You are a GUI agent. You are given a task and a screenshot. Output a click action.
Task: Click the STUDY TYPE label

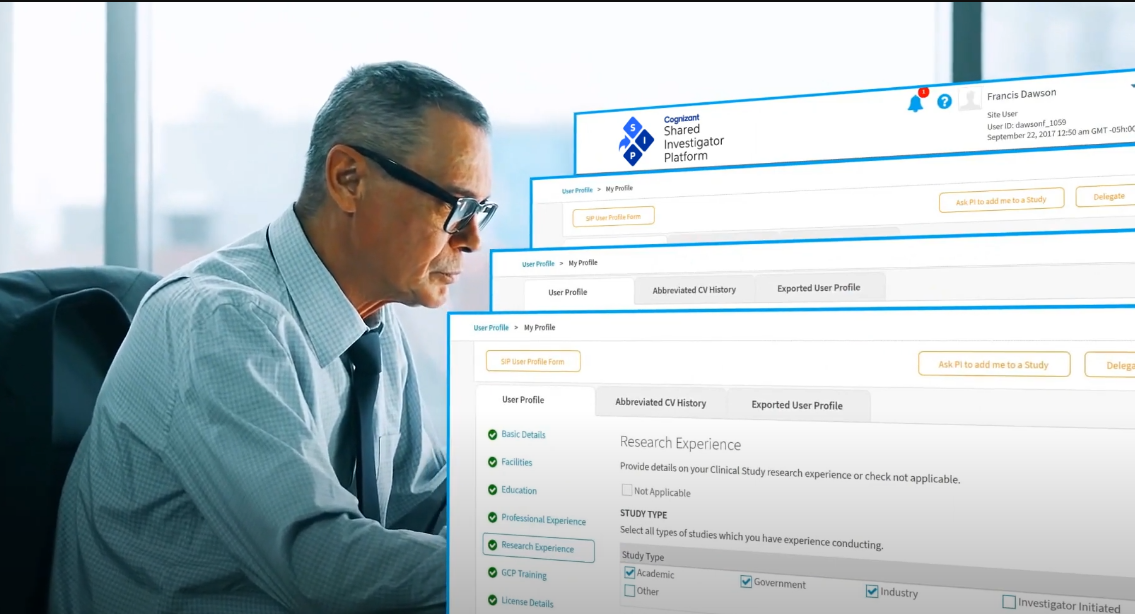pyautogui.click(x=644, y=514)
